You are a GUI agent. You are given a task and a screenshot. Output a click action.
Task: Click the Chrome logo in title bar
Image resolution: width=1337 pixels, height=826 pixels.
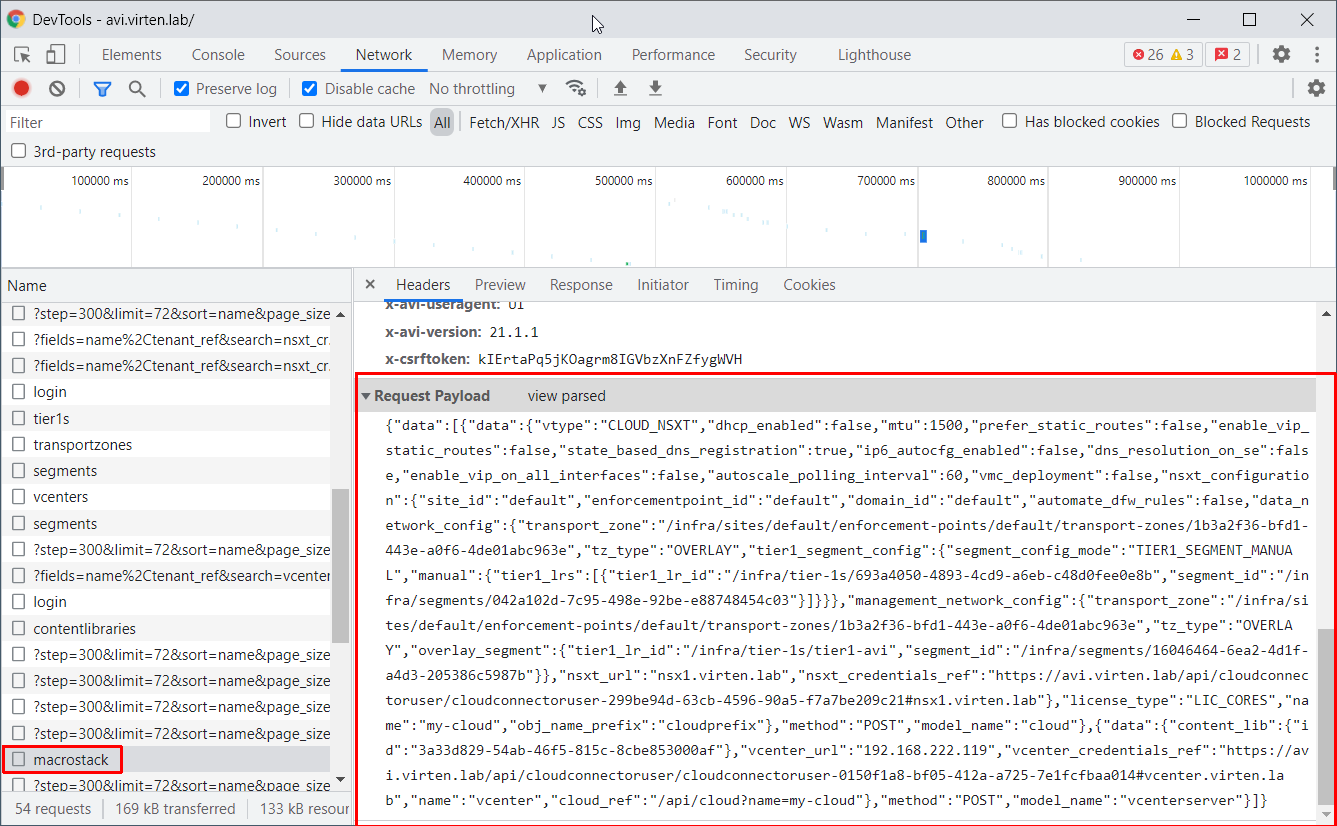(16, 20)
